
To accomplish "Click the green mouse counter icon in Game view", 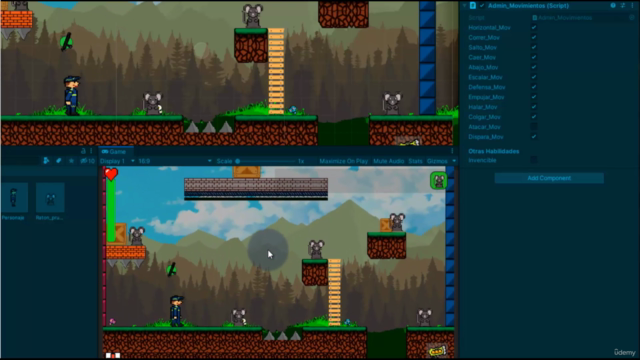I will click(x=439, y=181).
